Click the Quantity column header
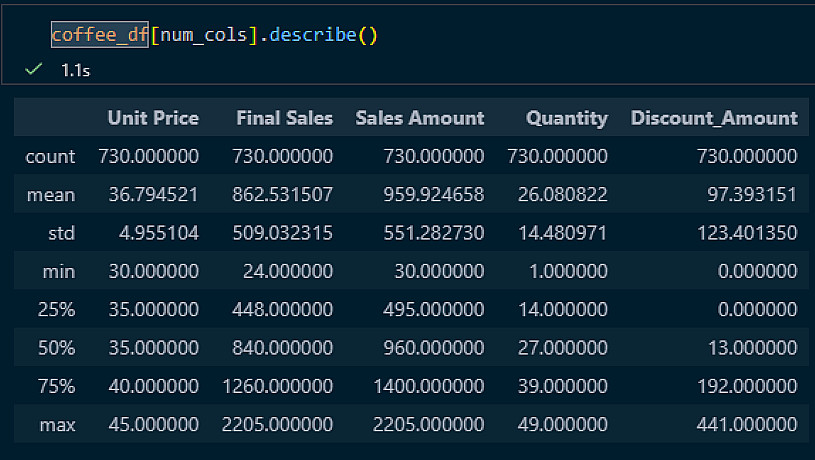 [567, 118]
